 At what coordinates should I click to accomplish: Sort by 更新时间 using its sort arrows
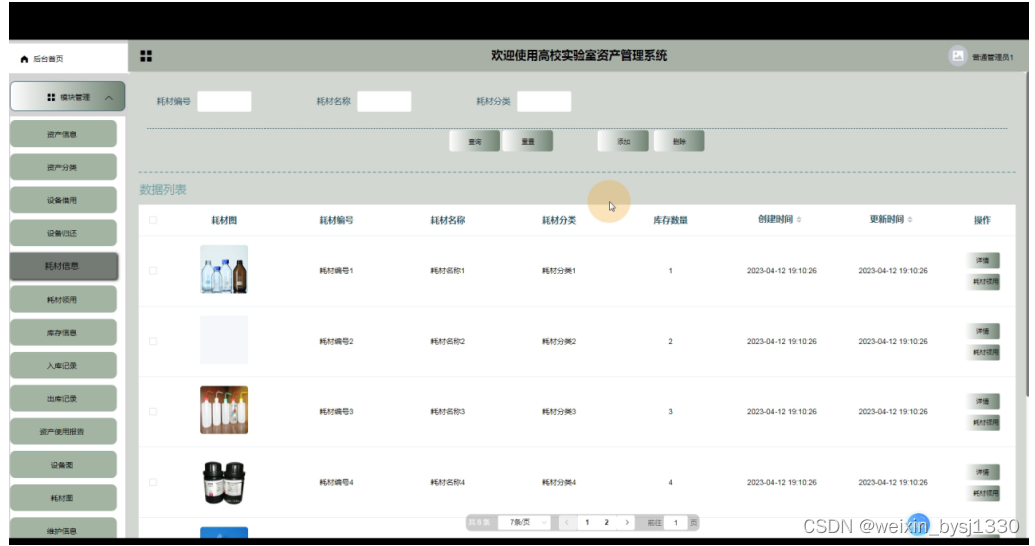click(910, 219)
